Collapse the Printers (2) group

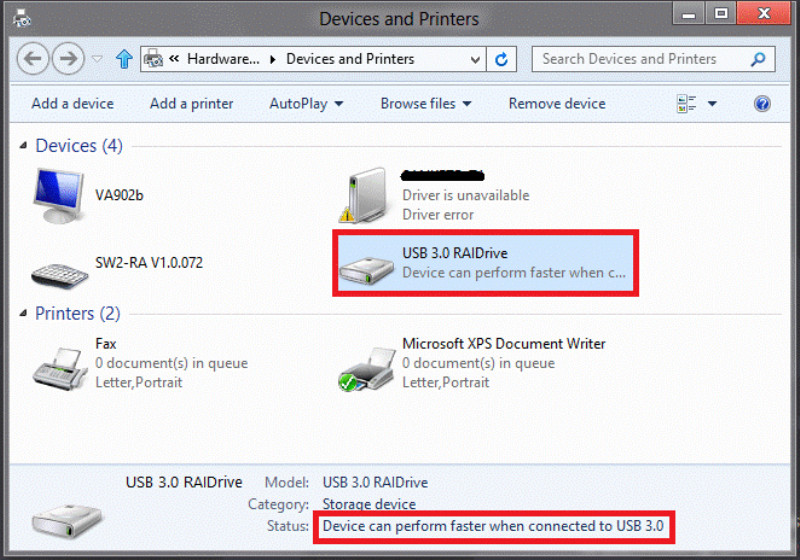23,313
